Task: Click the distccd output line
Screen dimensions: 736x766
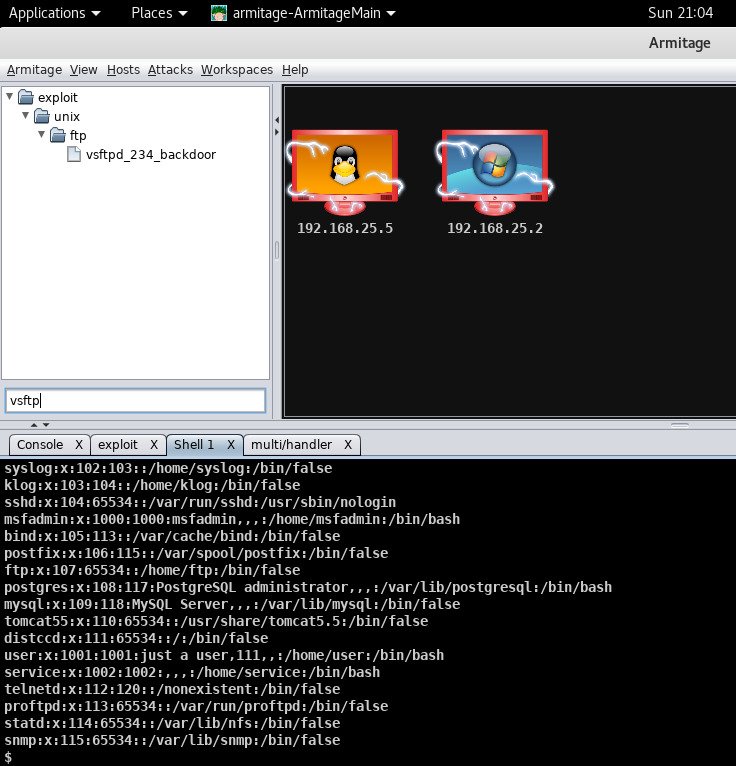Action: tap(136, 638)
